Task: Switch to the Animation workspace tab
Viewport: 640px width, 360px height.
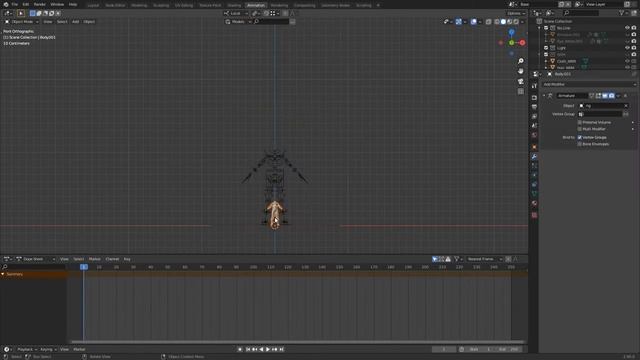Action: (256, 5)
